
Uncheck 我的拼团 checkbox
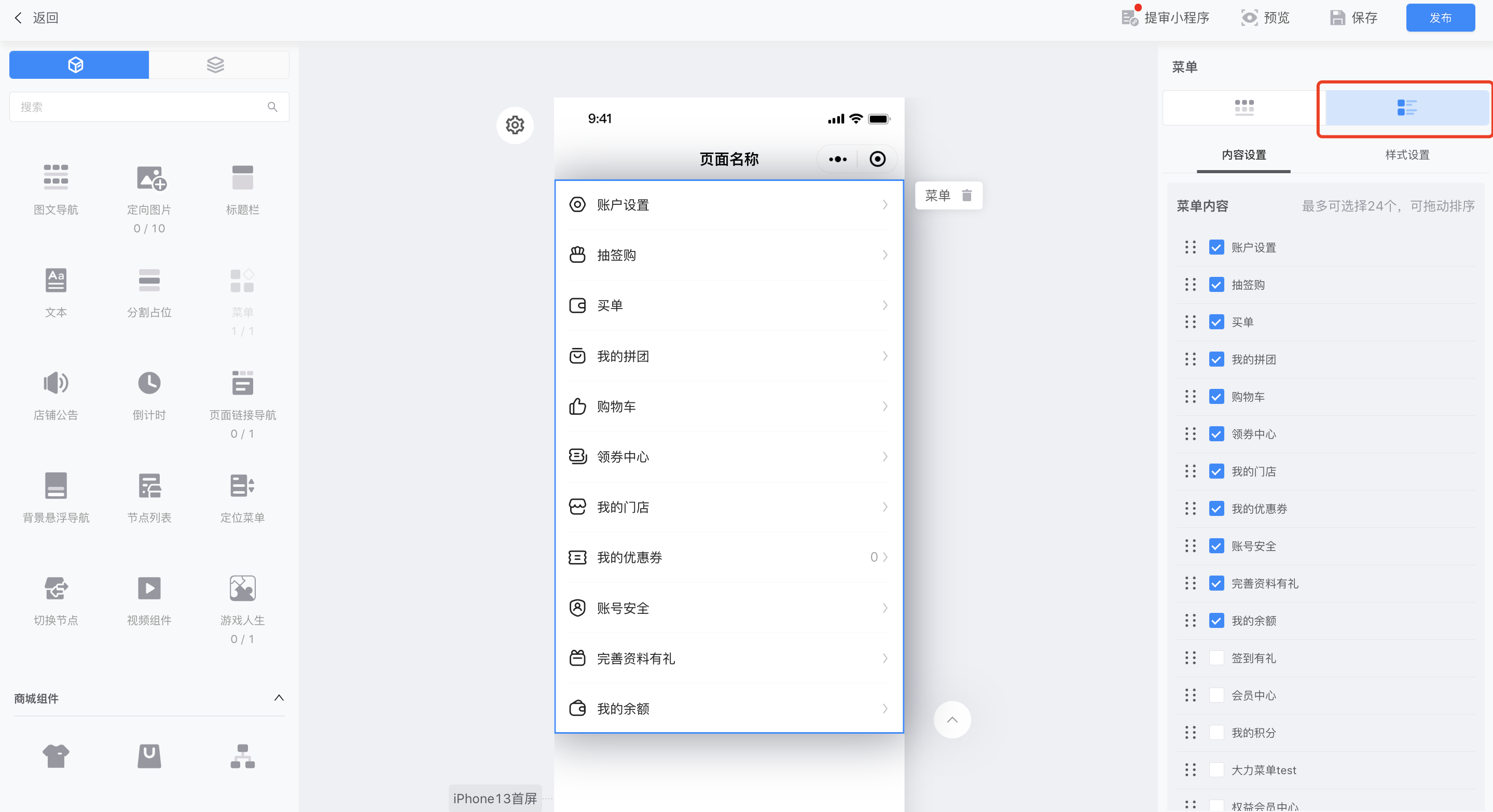pyautogui.click(x=1216, y=359)
